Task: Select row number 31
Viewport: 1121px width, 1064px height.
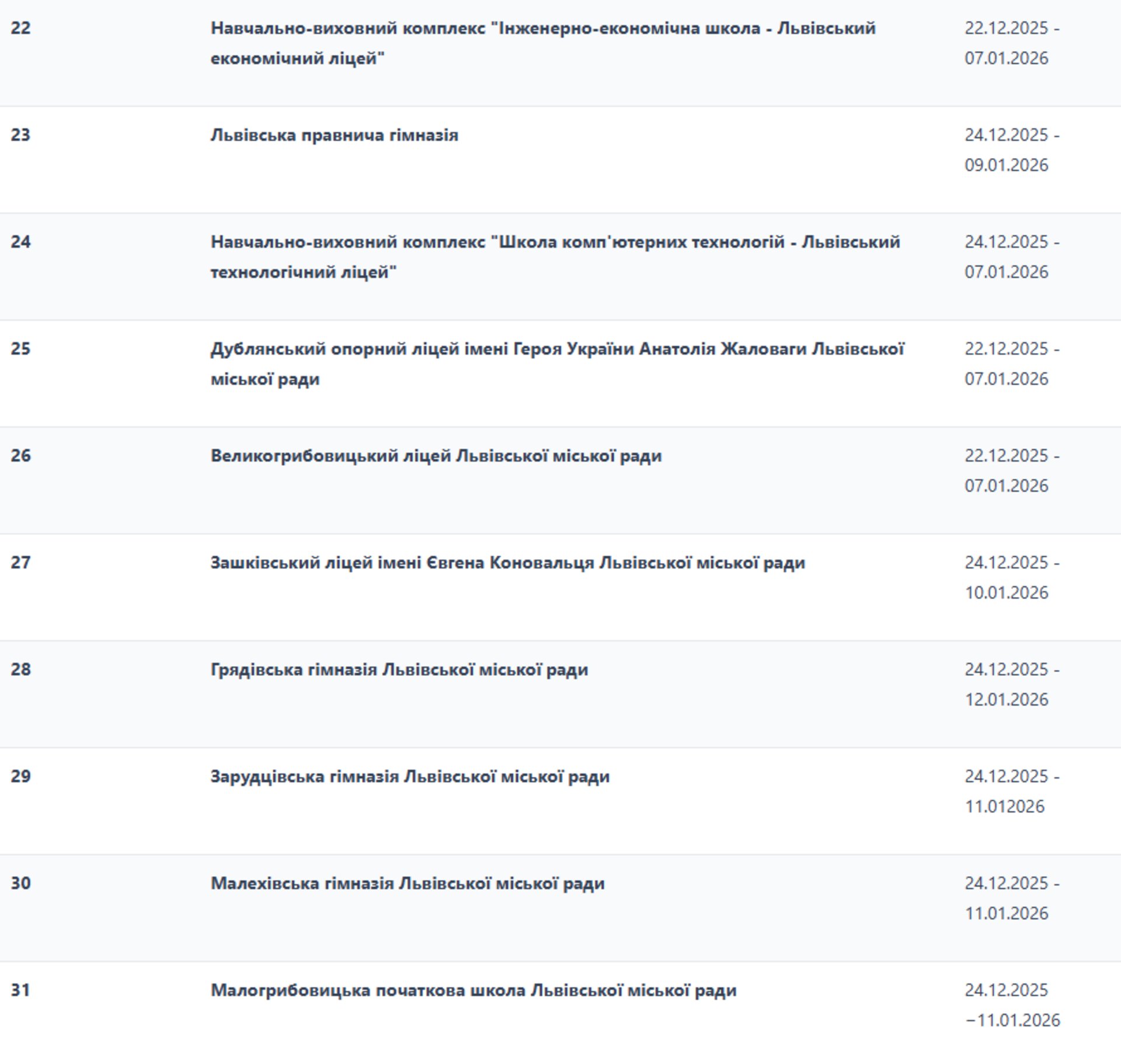Action: pyautogui.click(x=20, y=990)
